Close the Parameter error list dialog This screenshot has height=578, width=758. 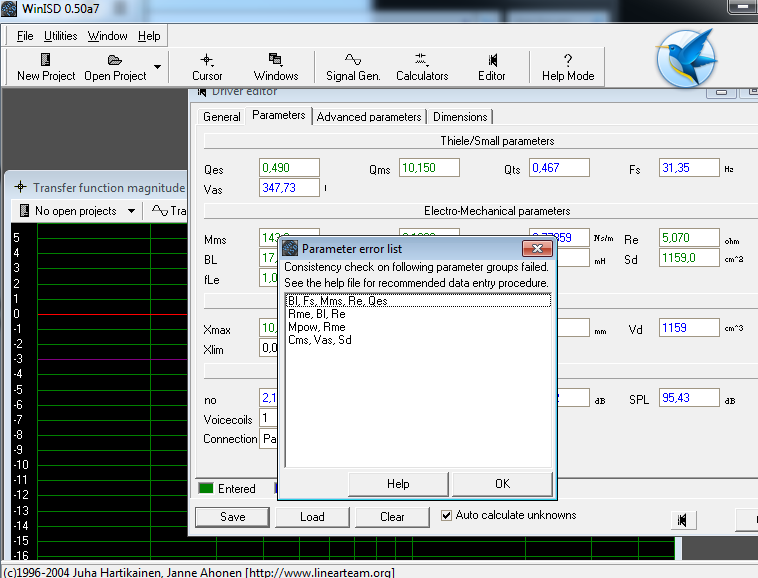pos(537,248)
